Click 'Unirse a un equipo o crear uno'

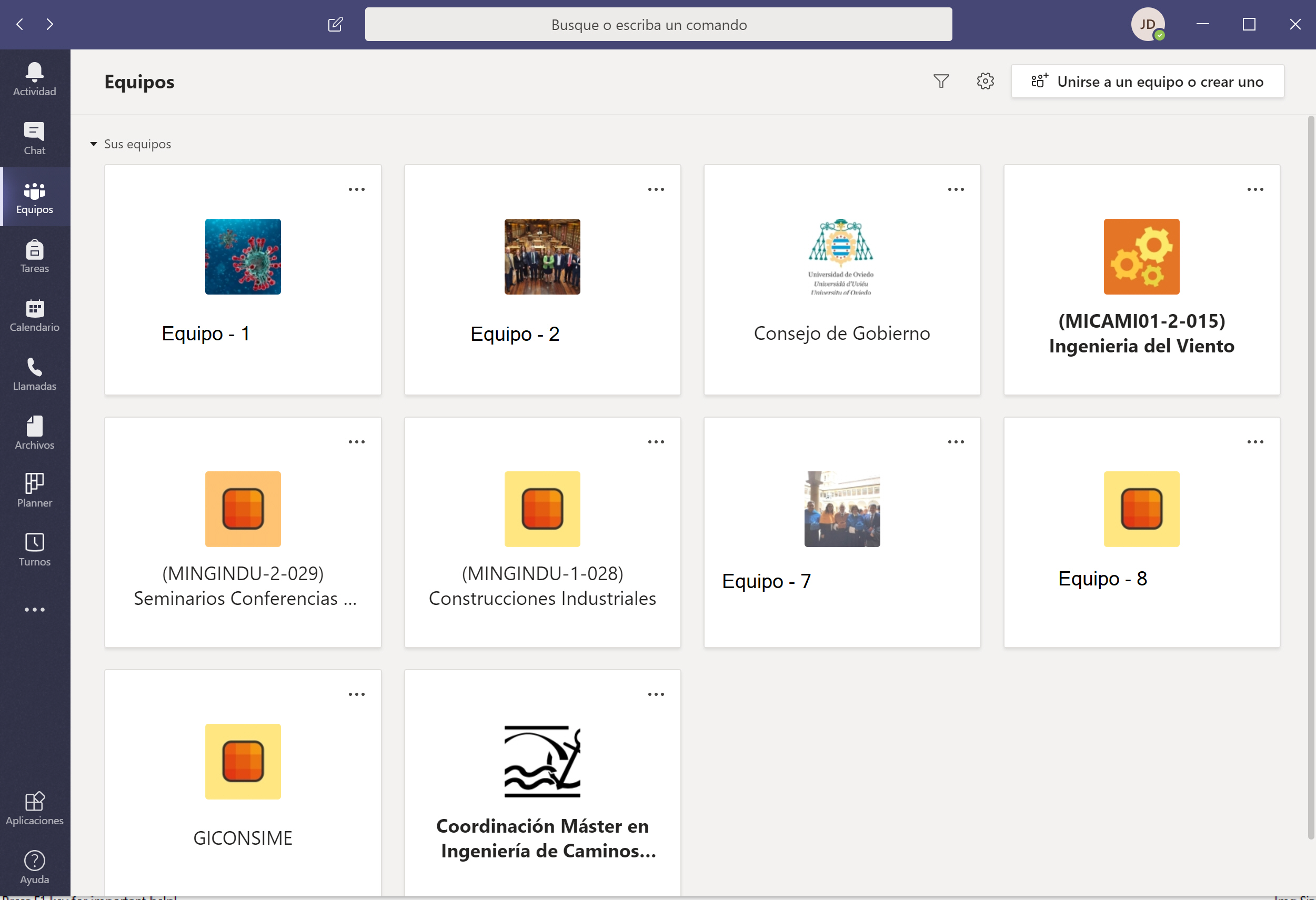pyautogui.click(x=1147, y=82)
